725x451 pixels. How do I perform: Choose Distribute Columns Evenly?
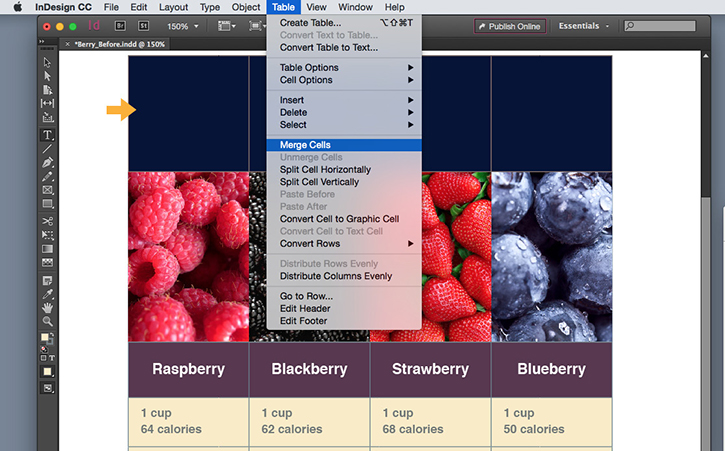[344, 276]
